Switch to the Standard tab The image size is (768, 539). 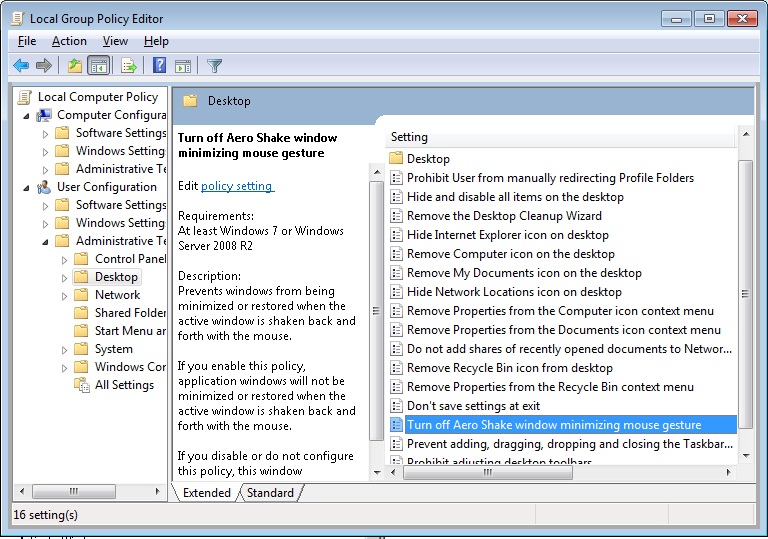click(270, 492)
